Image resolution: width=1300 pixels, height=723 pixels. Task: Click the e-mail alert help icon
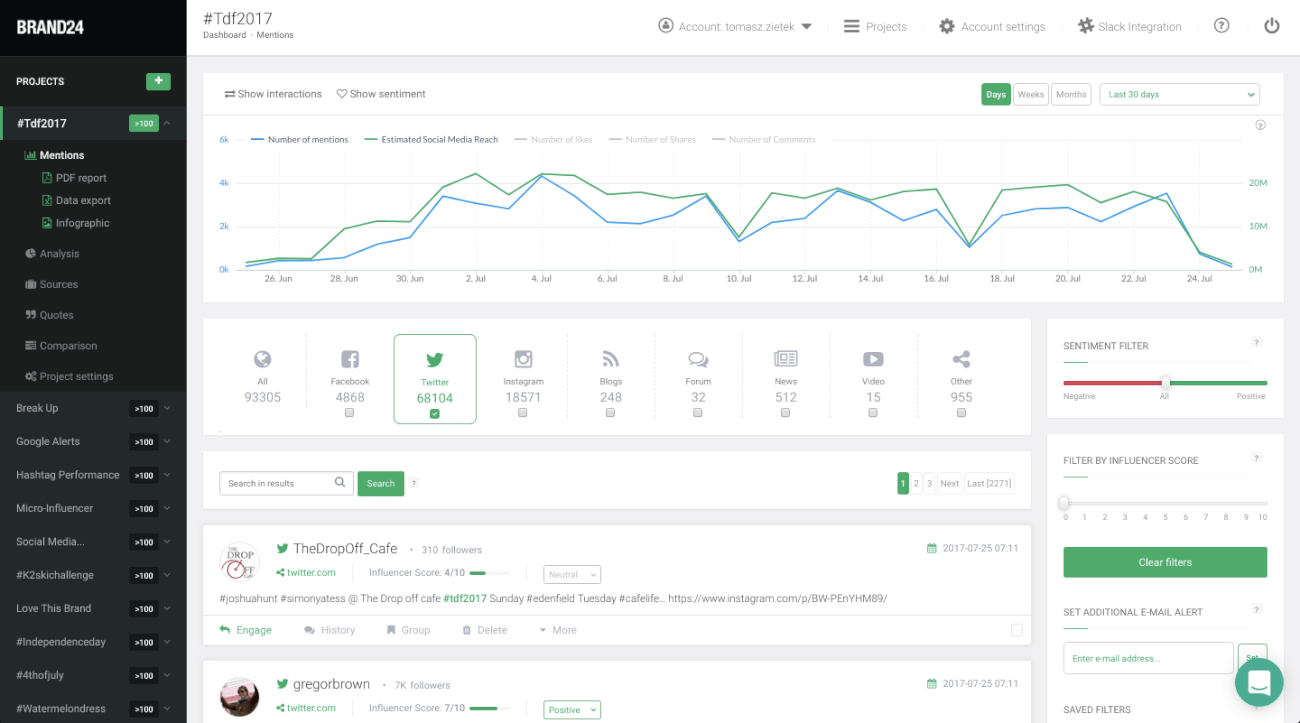tap(1257, 609)
